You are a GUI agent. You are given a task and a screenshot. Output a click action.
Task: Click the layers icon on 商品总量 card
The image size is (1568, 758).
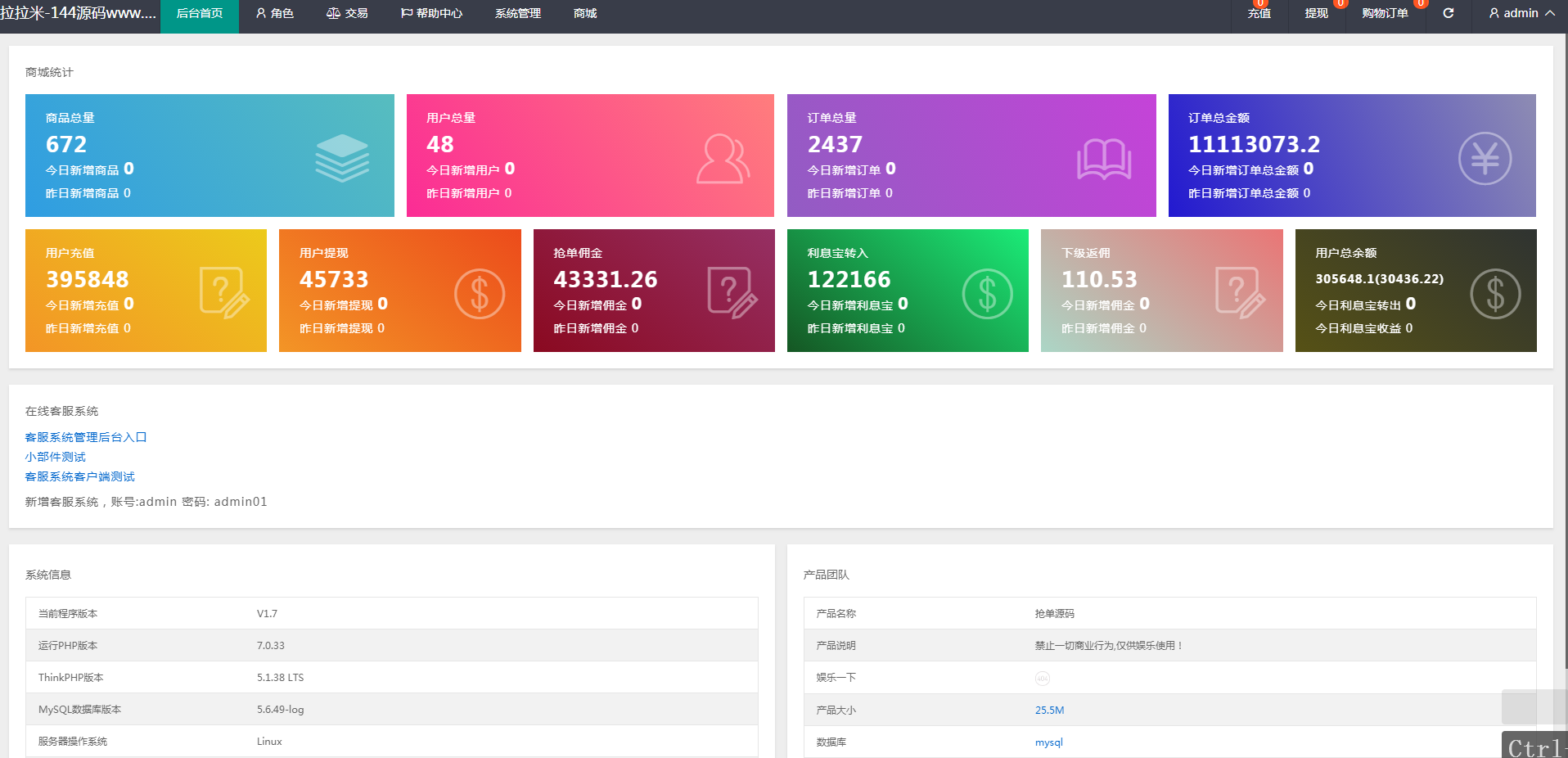pos(342,158)
